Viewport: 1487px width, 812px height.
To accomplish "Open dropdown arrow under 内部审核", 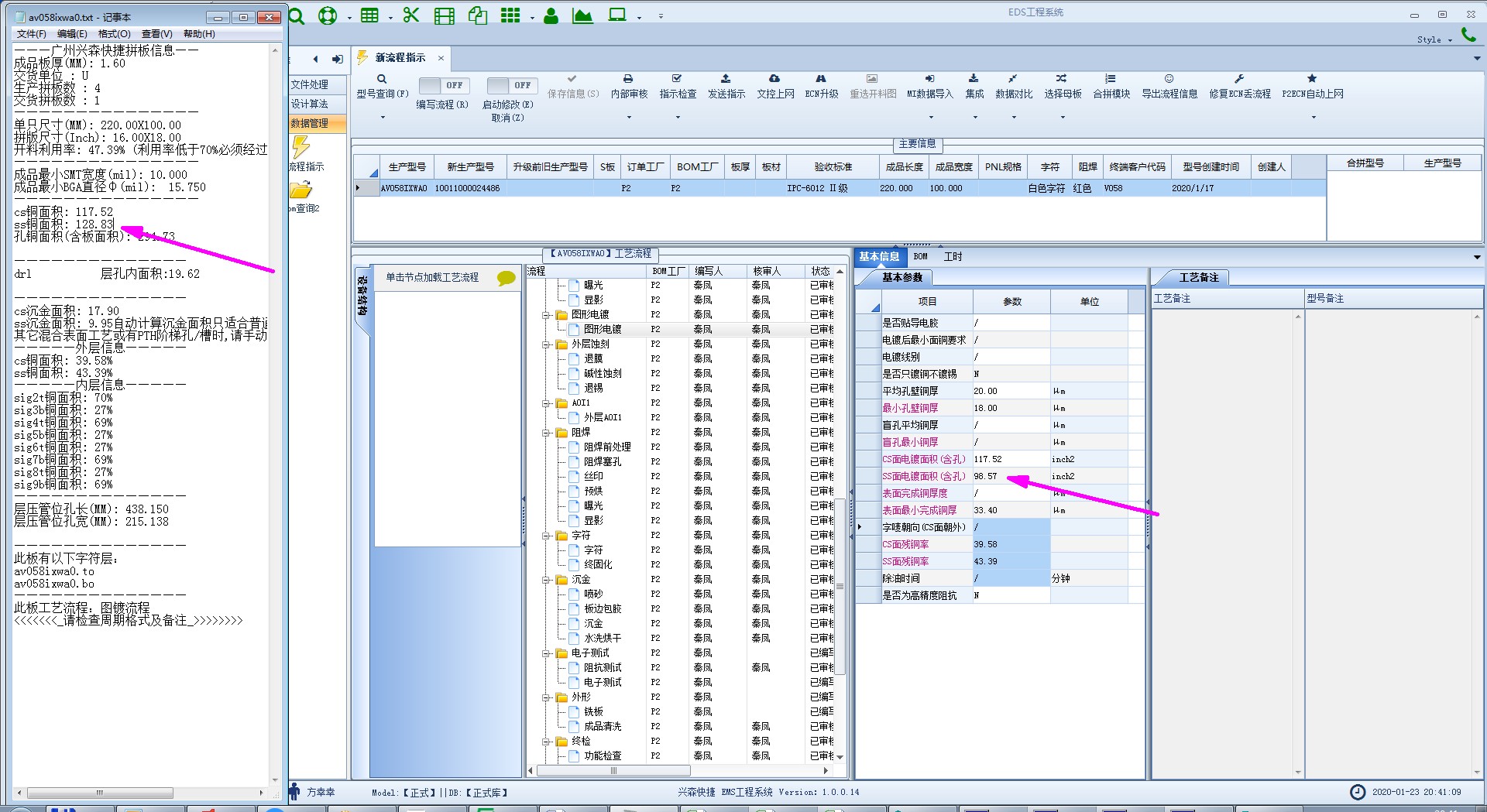I will coord(629,118).
